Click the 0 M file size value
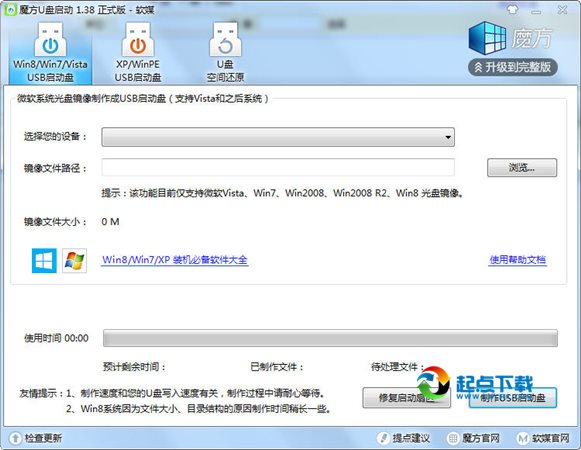This screenshot has width=581, height=450. [x=110, y=222]
